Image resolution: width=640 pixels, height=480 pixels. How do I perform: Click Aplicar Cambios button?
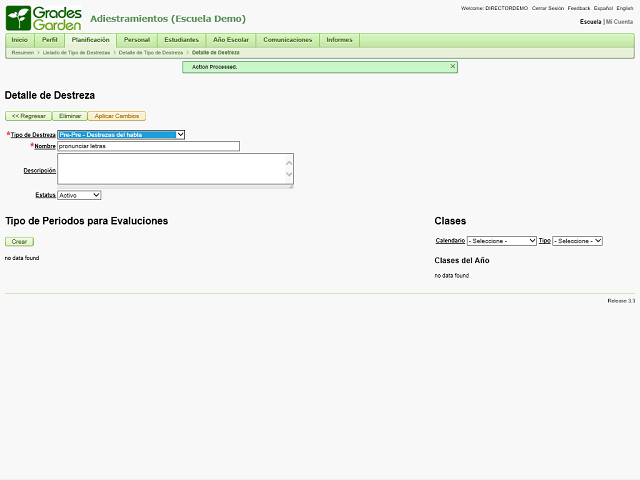117,116
